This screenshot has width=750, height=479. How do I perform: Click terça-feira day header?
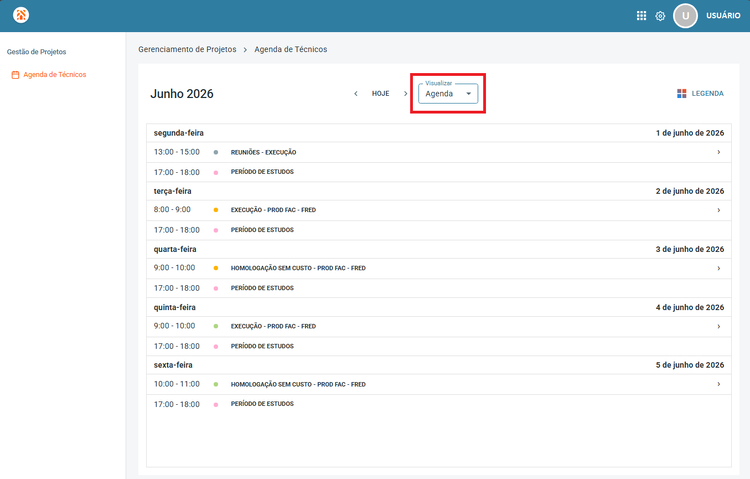pyautogui.click(x=172, y=191)
